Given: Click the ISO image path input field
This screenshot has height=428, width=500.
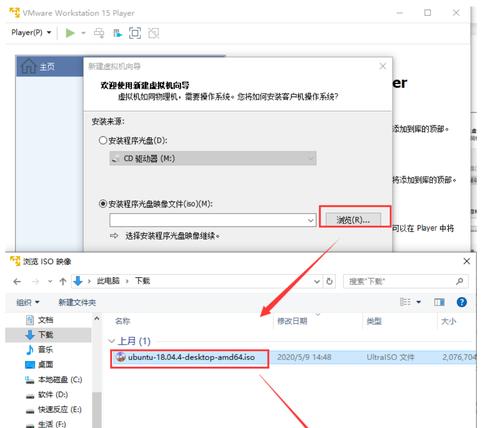Looking at the screenshot, I should click(x=208, y=220).
